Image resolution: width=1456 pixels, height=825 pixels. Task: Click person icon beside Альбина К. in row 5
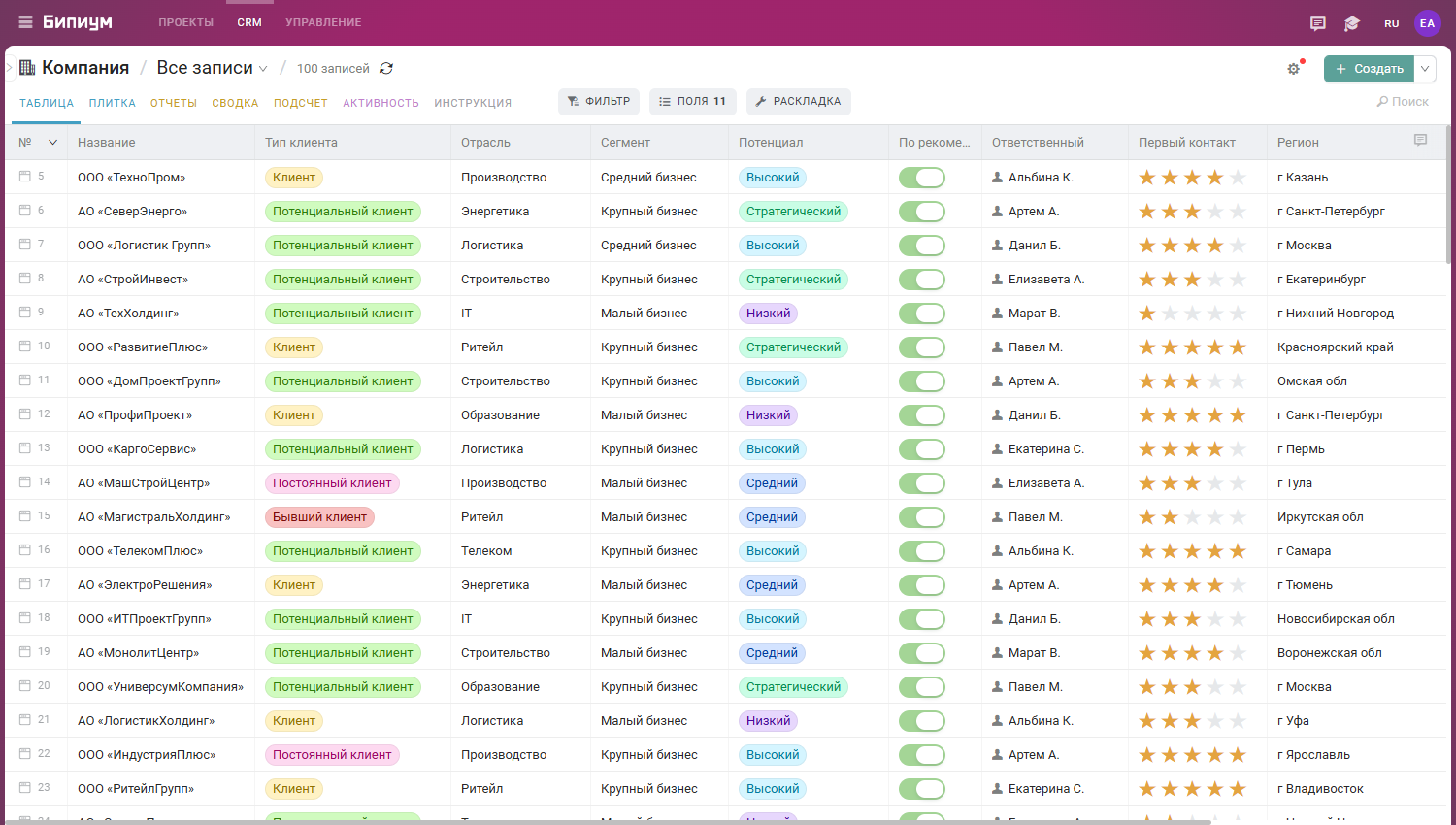click(997, 178)
